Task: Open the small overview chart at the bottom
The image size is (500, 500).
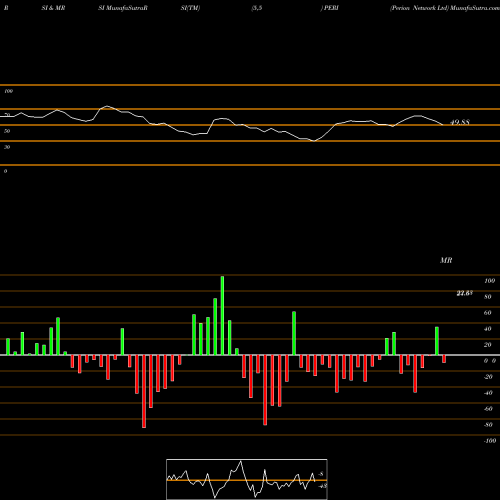Action: click(247, 479)
